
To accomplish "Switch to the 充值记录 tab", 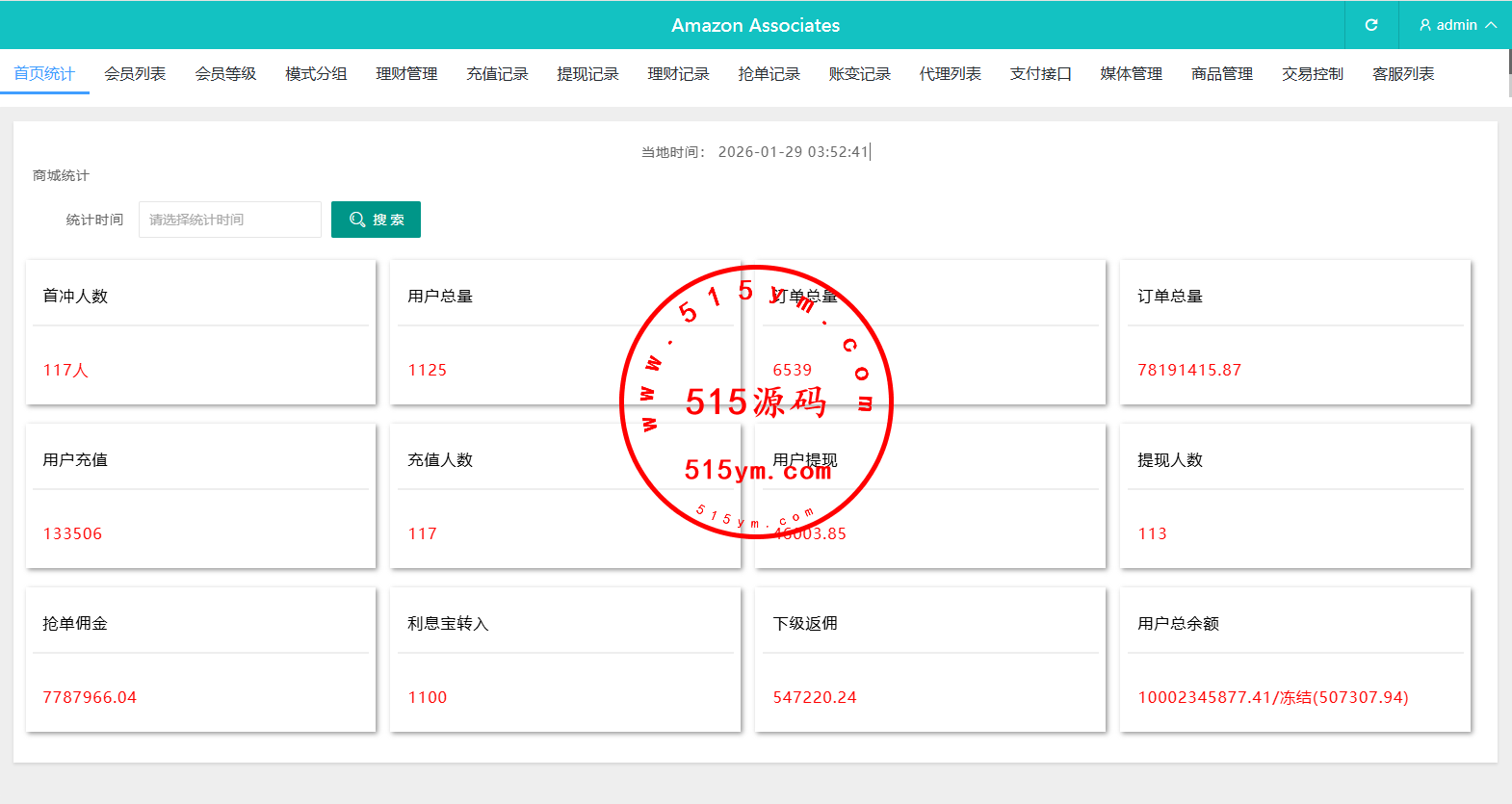I will point(497,74).
